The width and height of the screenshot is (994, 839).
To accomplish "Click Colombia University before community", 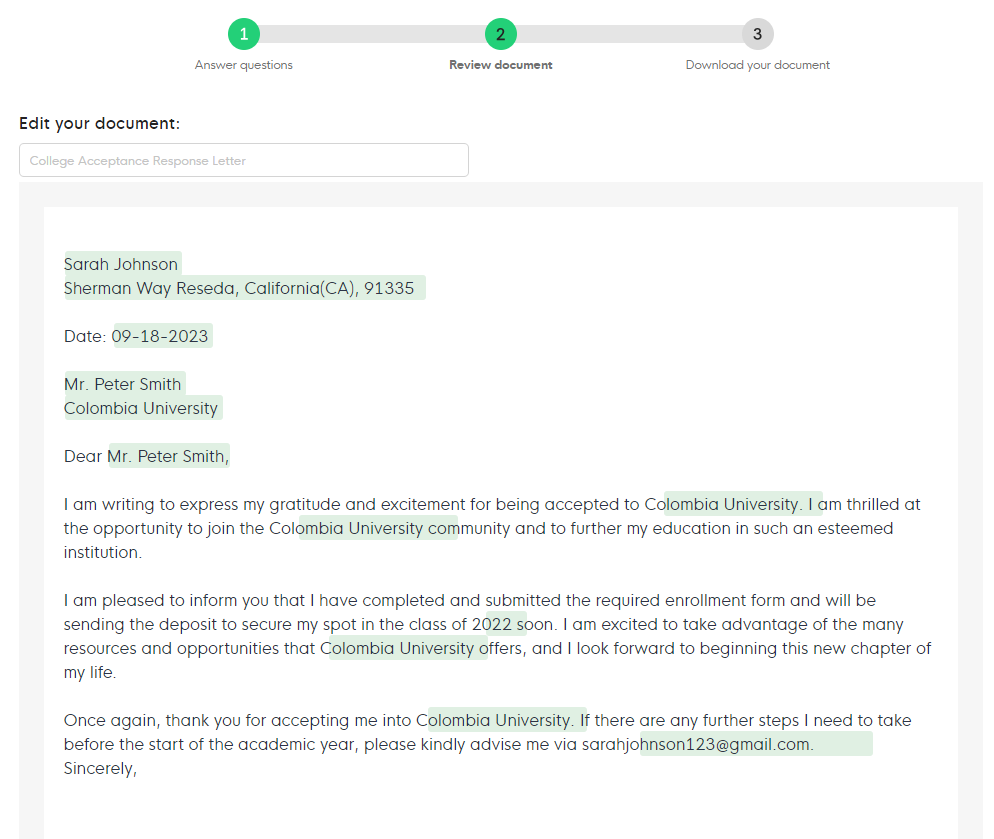I will [x=346, y=528].
